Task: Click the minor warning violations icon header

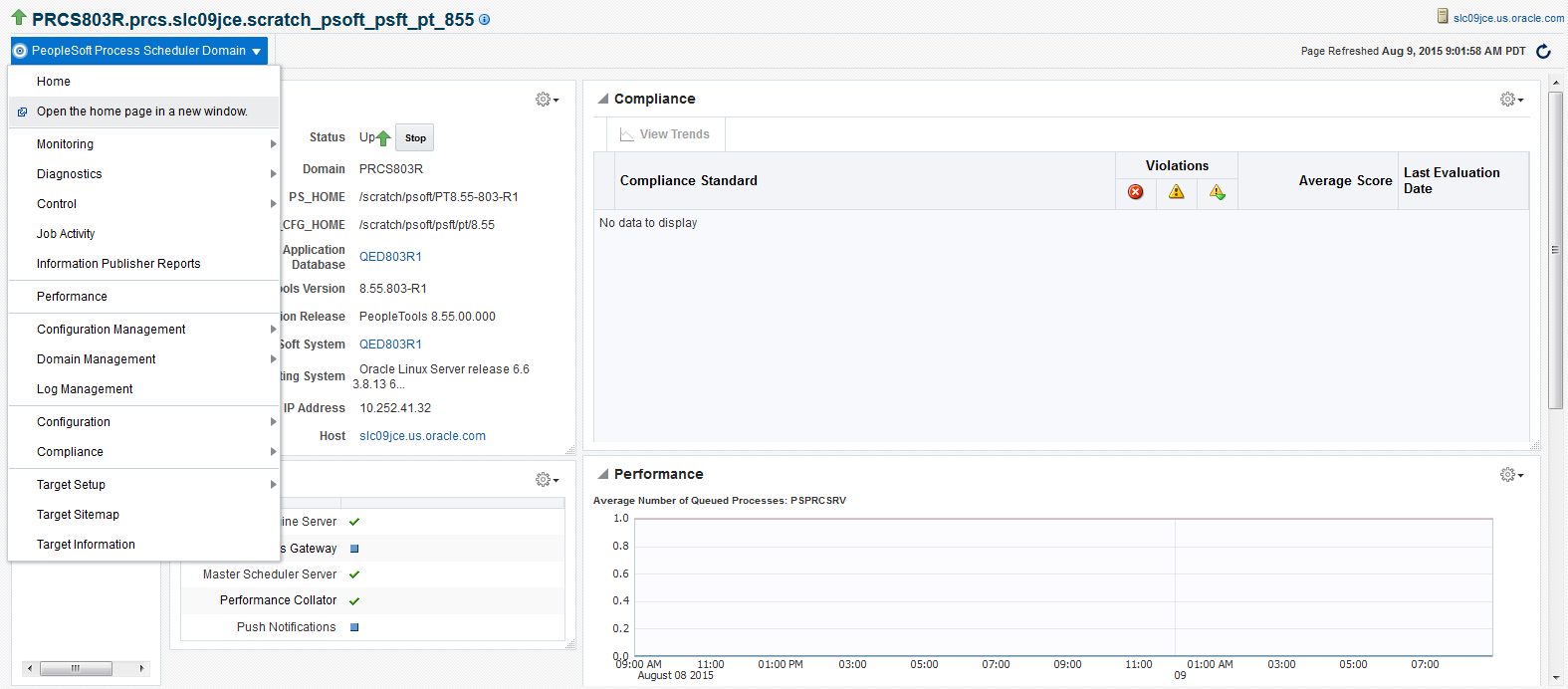Action: 1218,192
